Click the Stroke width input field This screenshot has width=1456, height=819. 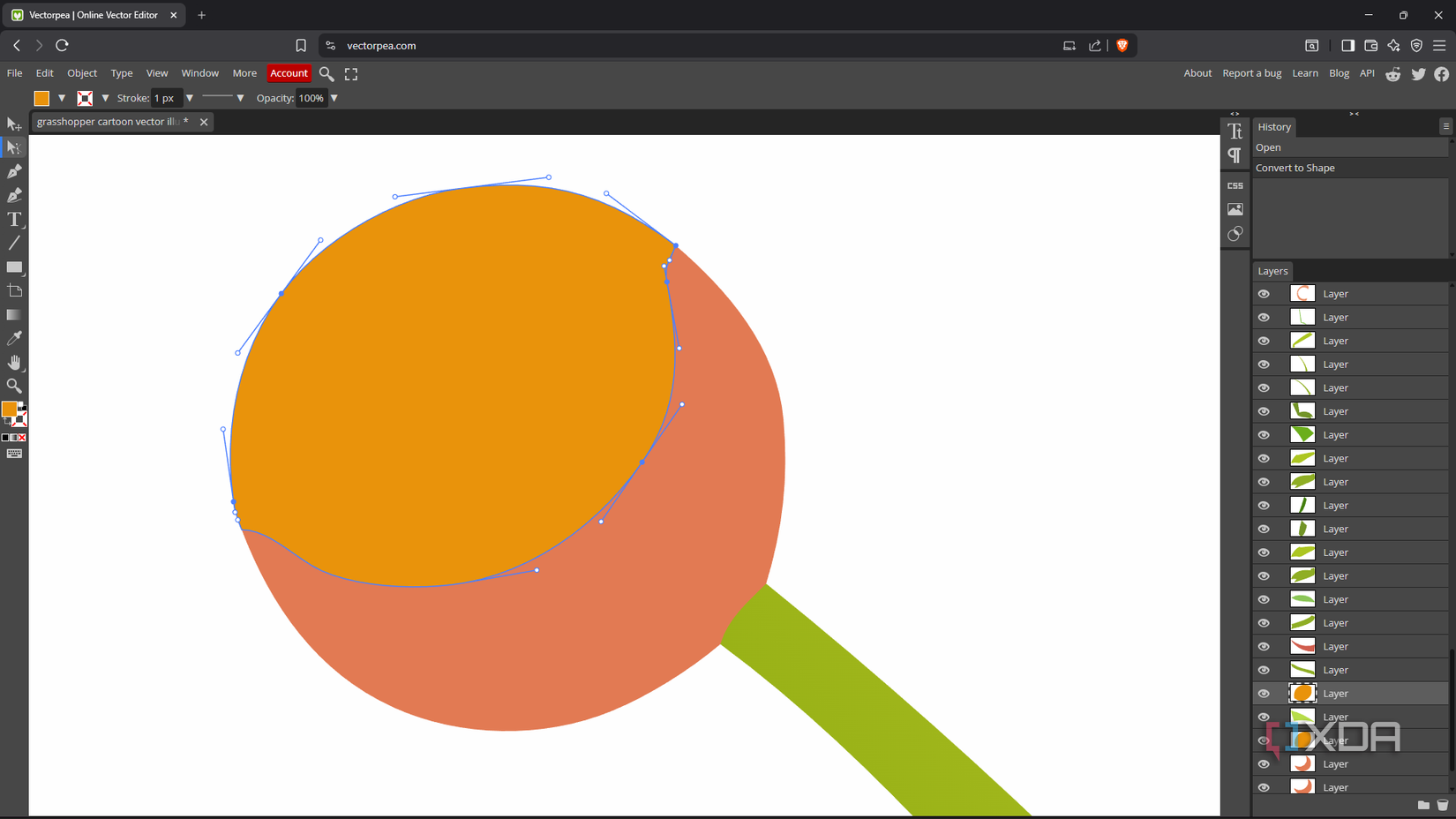[166, 98]
